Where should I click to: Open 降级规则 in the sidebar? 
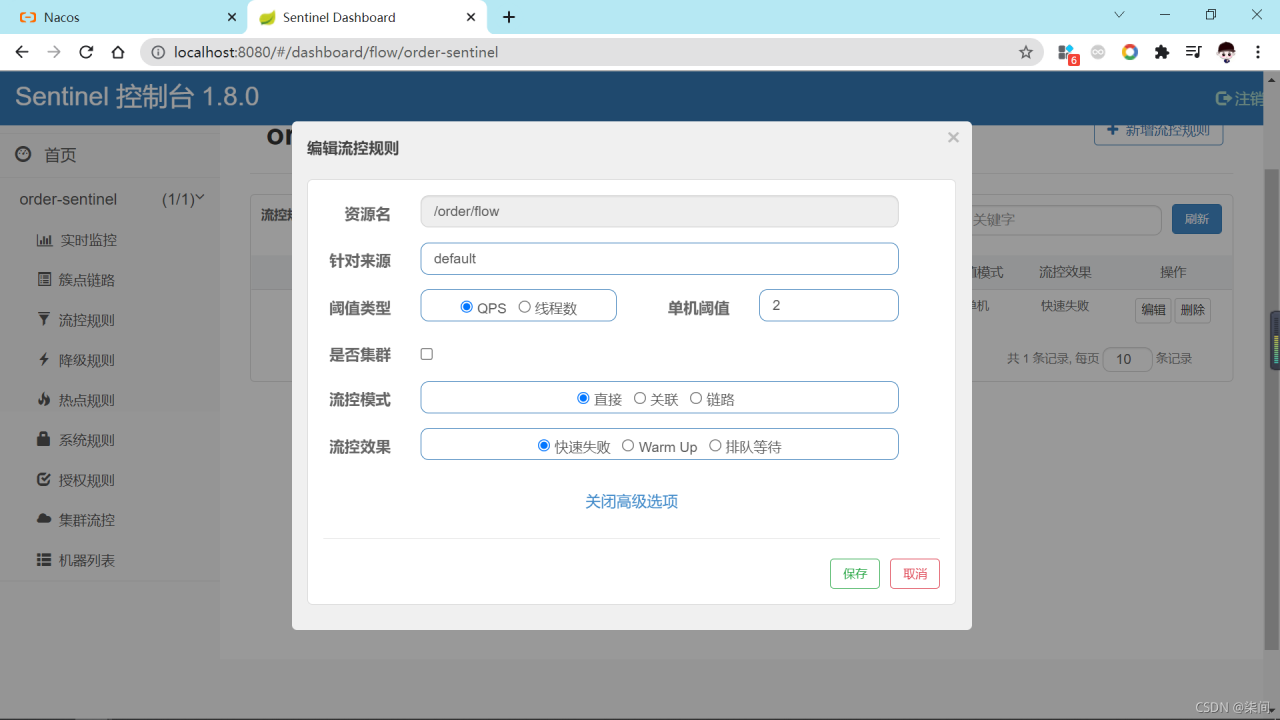[76, 360]
